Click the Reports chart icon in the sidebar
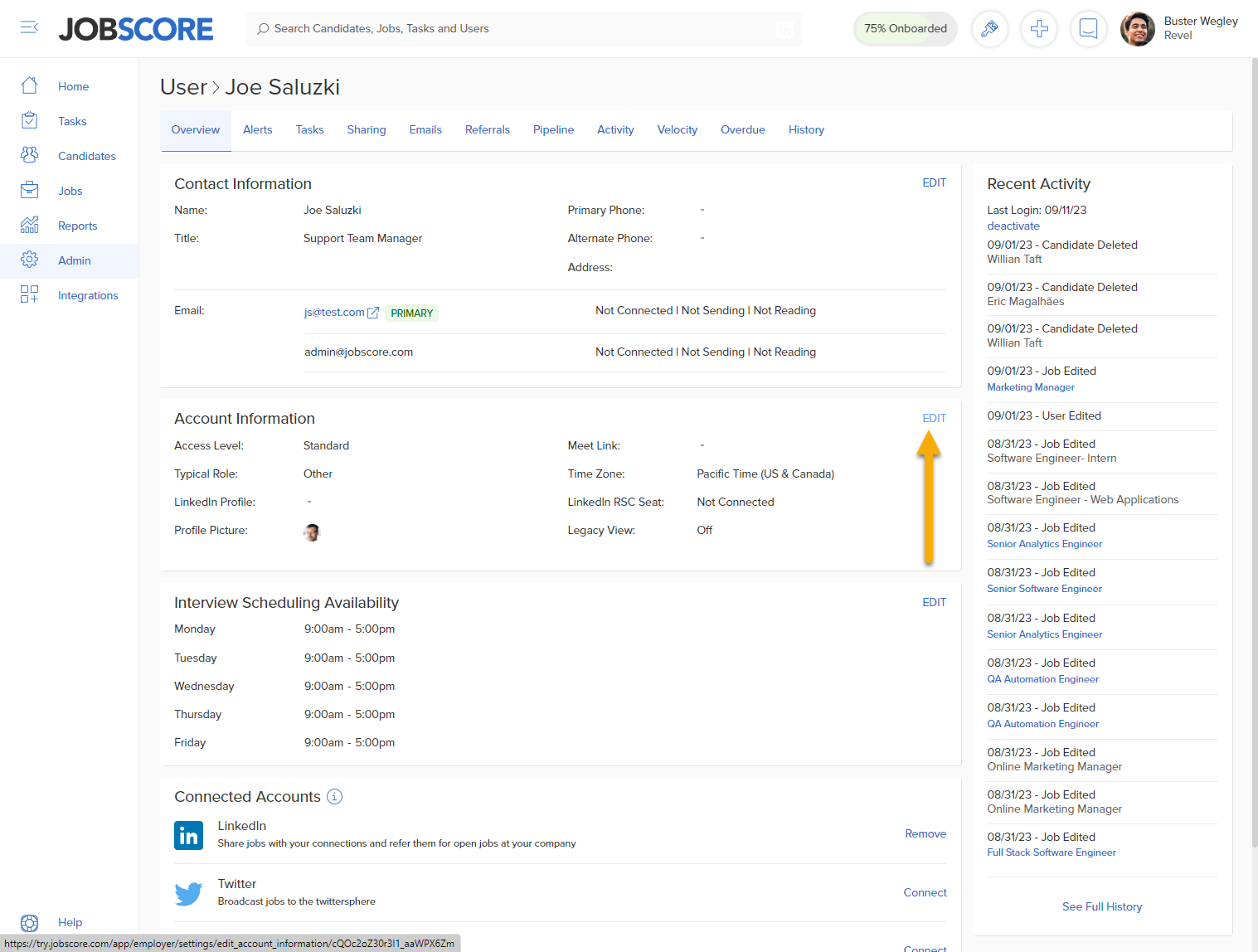This screenshot has width=1258, height=952. tap(29, 225)
